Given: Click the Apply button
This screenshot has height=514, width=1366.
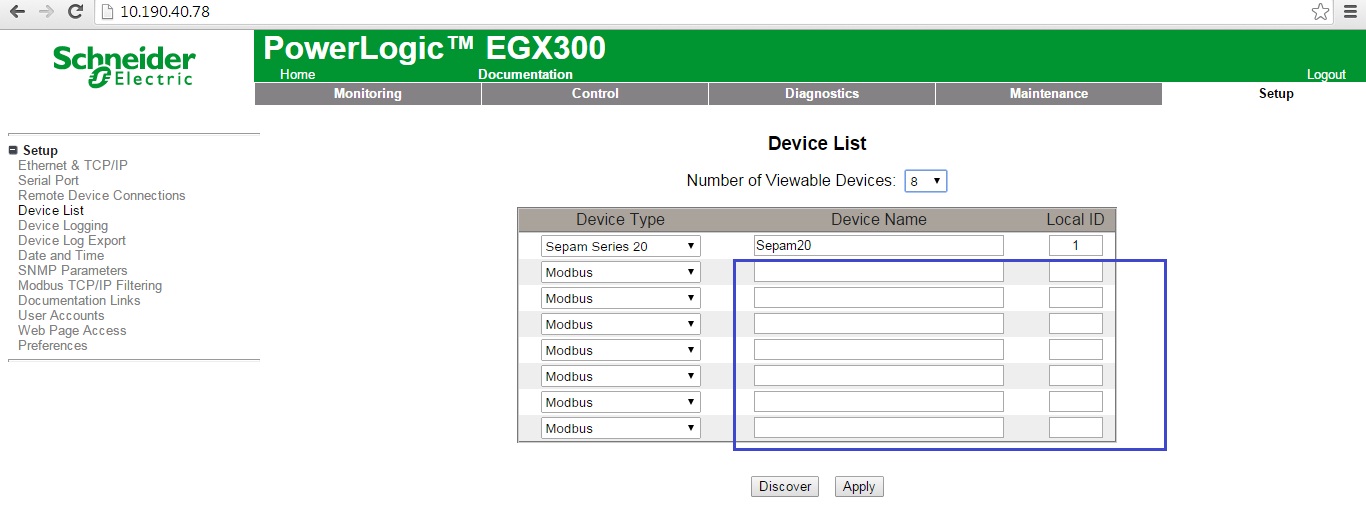Looking at the screenshot, I should click(859, 486).
